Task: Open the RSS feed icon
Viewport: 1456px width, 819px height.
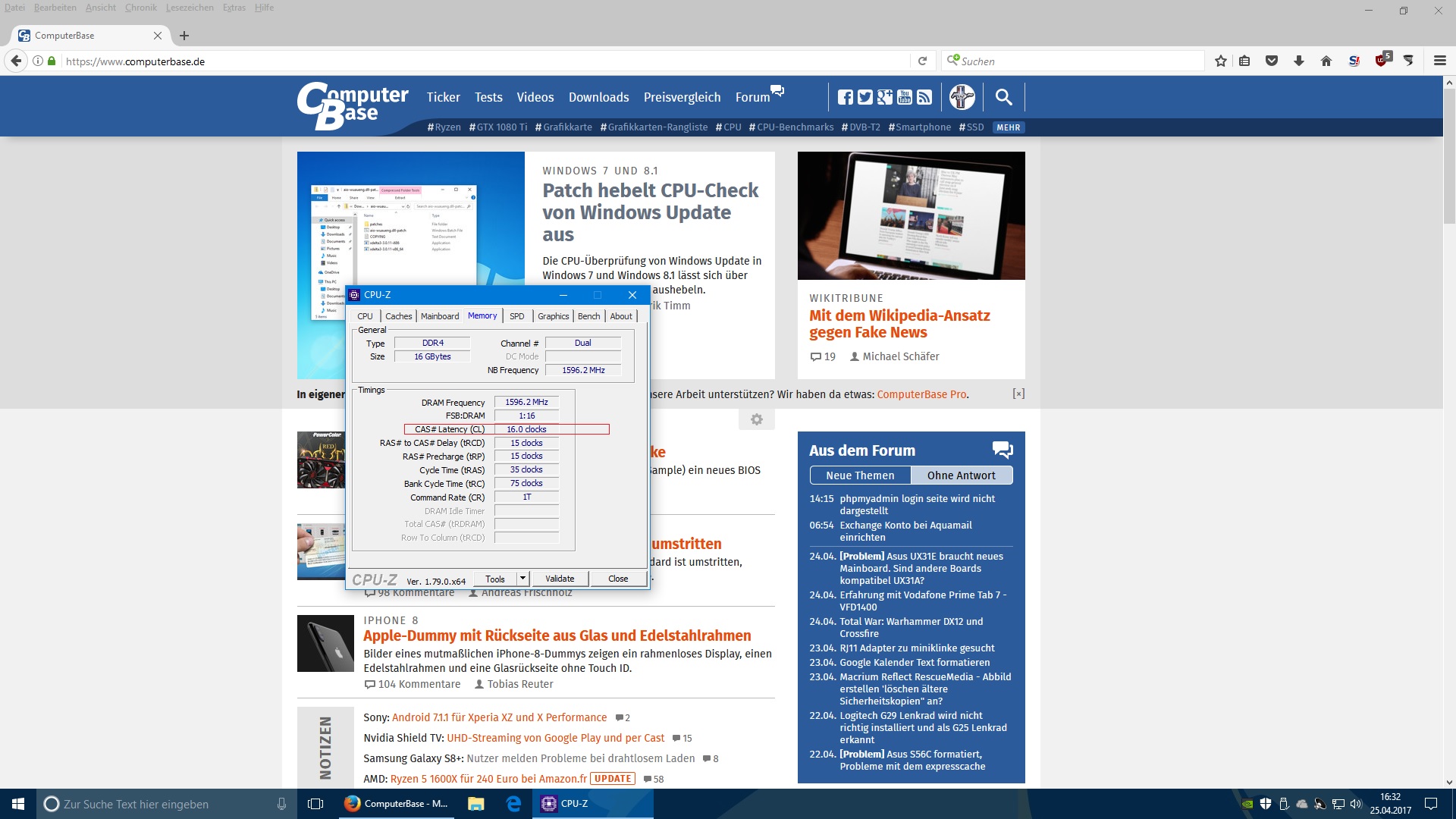Action: click(924, 97)
